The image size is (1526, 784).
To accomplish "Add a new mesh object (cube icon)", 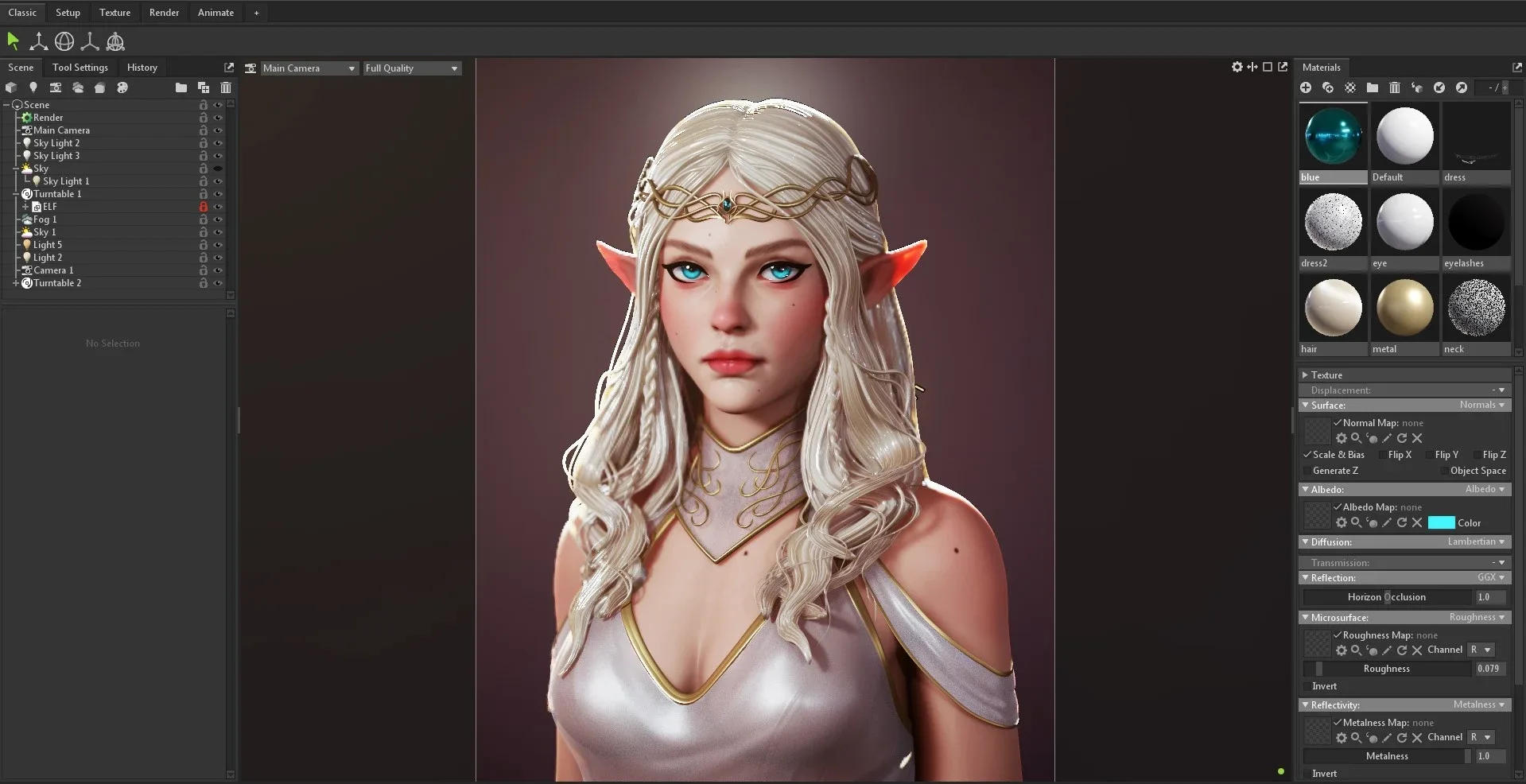I will [11, 87].
